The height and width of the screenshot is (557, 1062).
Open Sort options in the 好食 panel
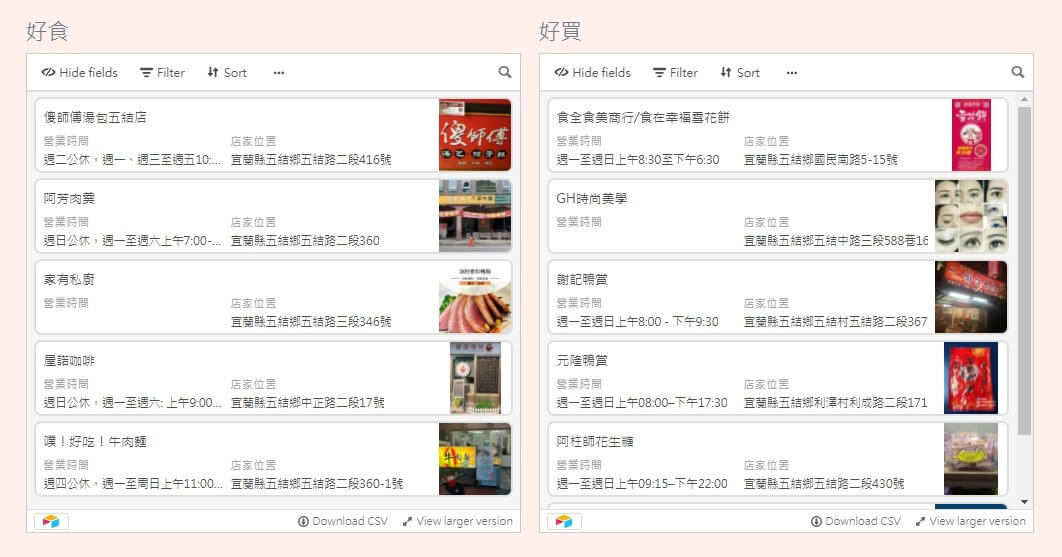point(227,73)
